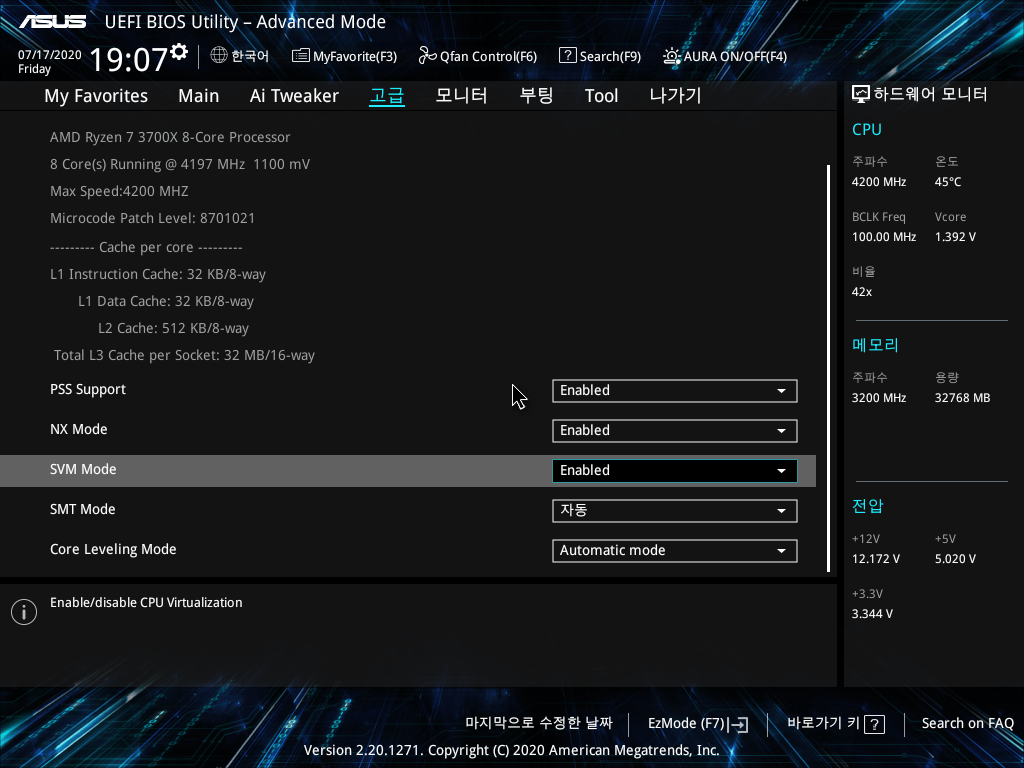Screen dimensions: 1024x768
Task: Open the Ai Tweaker tab
Action: point(294,96)
